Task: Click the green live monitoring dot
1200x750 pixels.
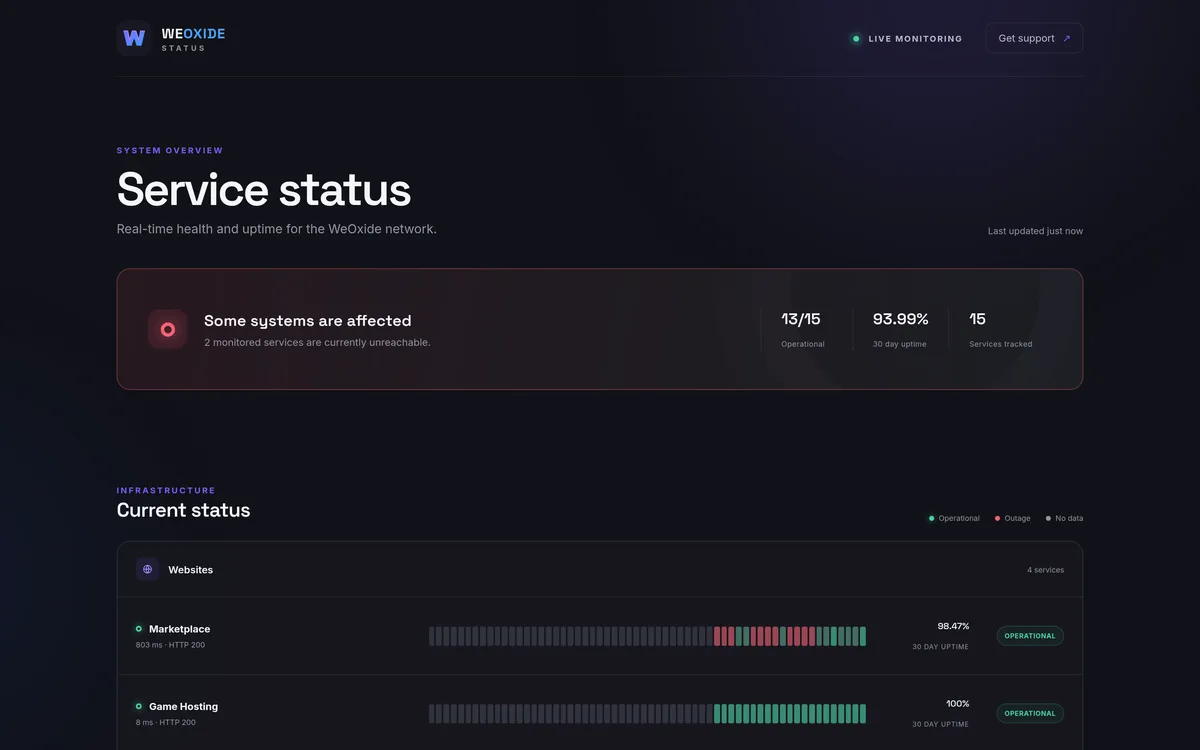Action: coord(856,39)
